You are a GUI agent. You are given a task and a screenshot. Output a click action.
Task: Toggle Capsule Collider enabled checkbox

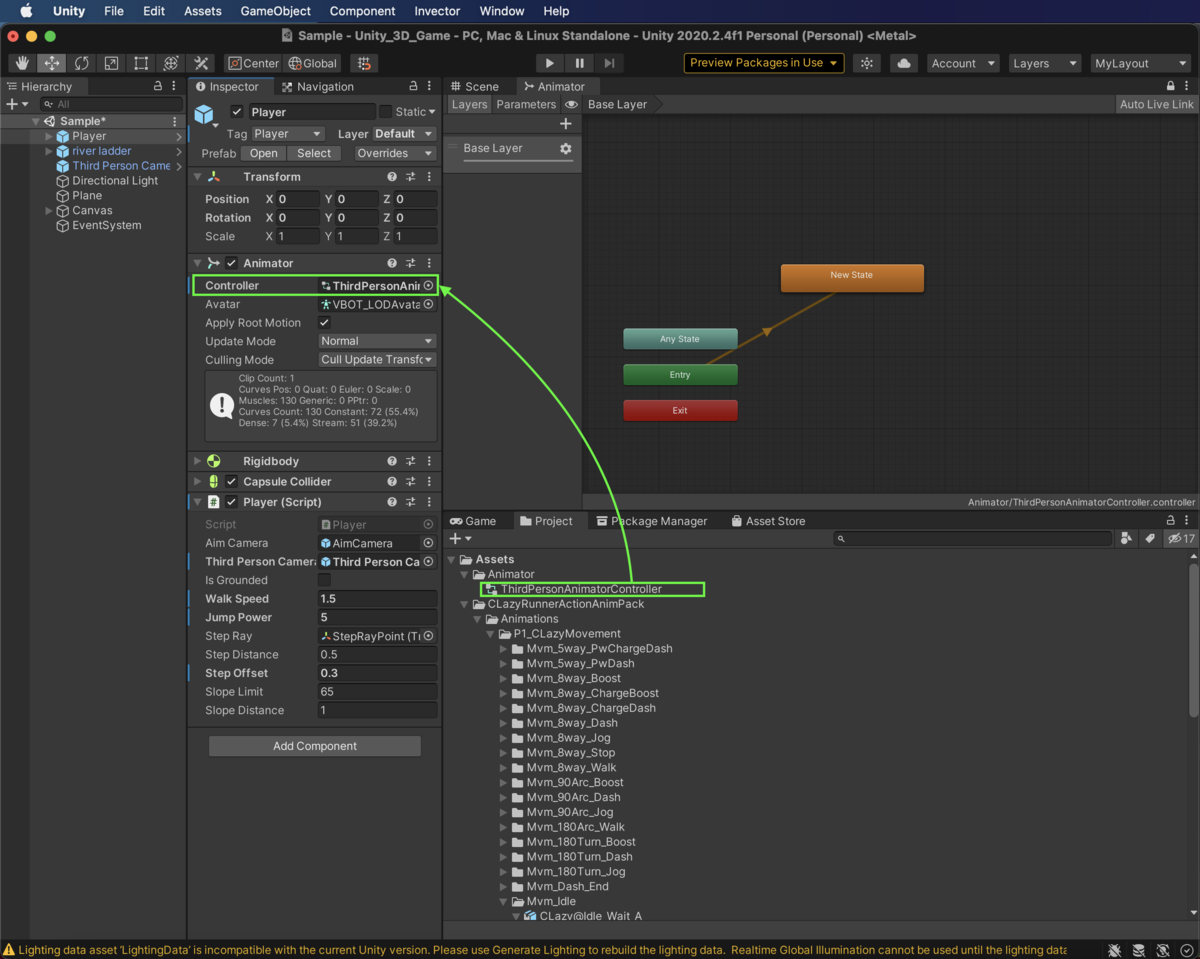pyautogui.click(x=232, y=482)
